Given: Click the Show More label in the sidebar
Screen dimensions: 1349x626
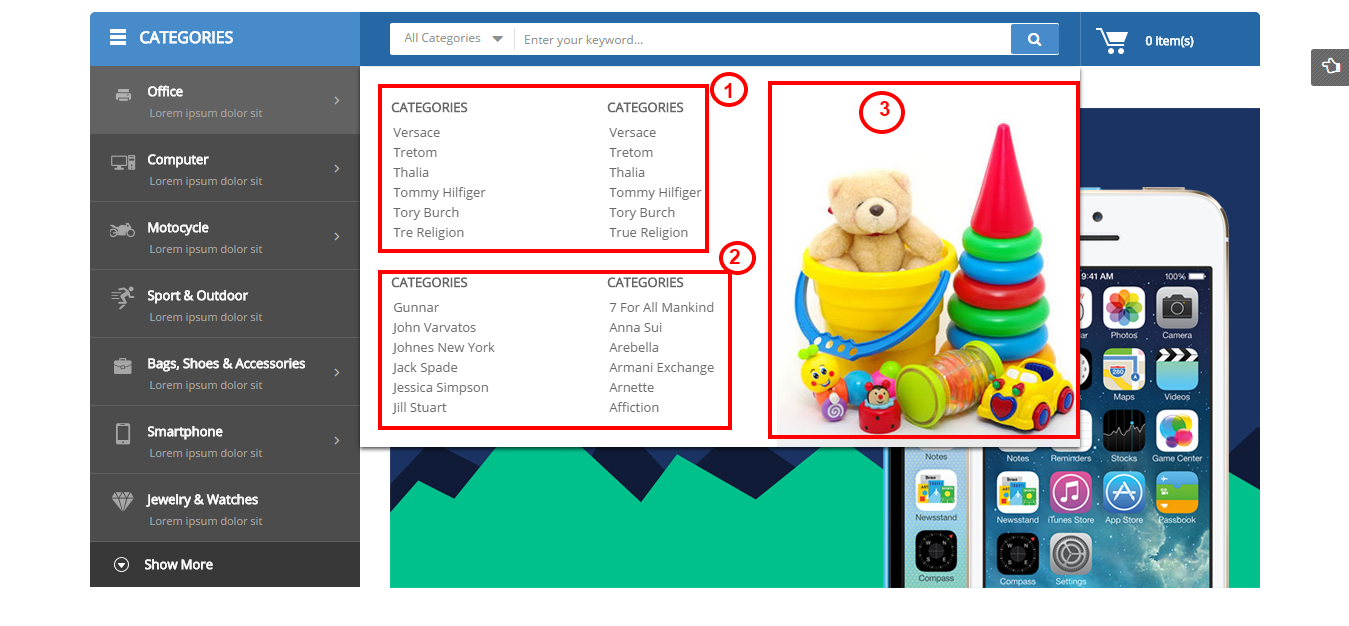Looking at the screenshot, I should pyautogui.click(x=178, y=564).
